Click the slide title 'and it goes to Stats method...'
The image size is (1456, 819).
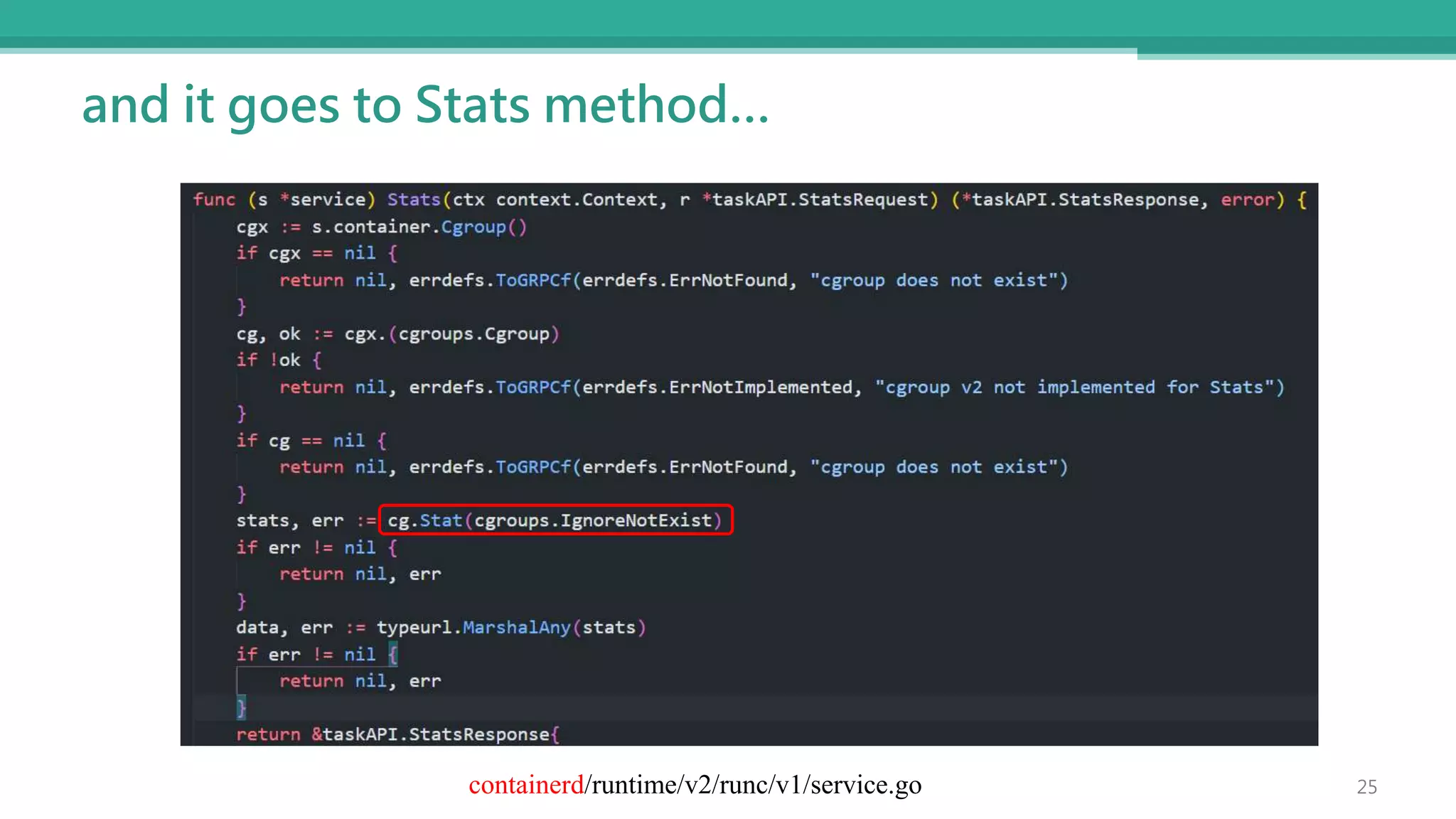click(x=425, y=105)
